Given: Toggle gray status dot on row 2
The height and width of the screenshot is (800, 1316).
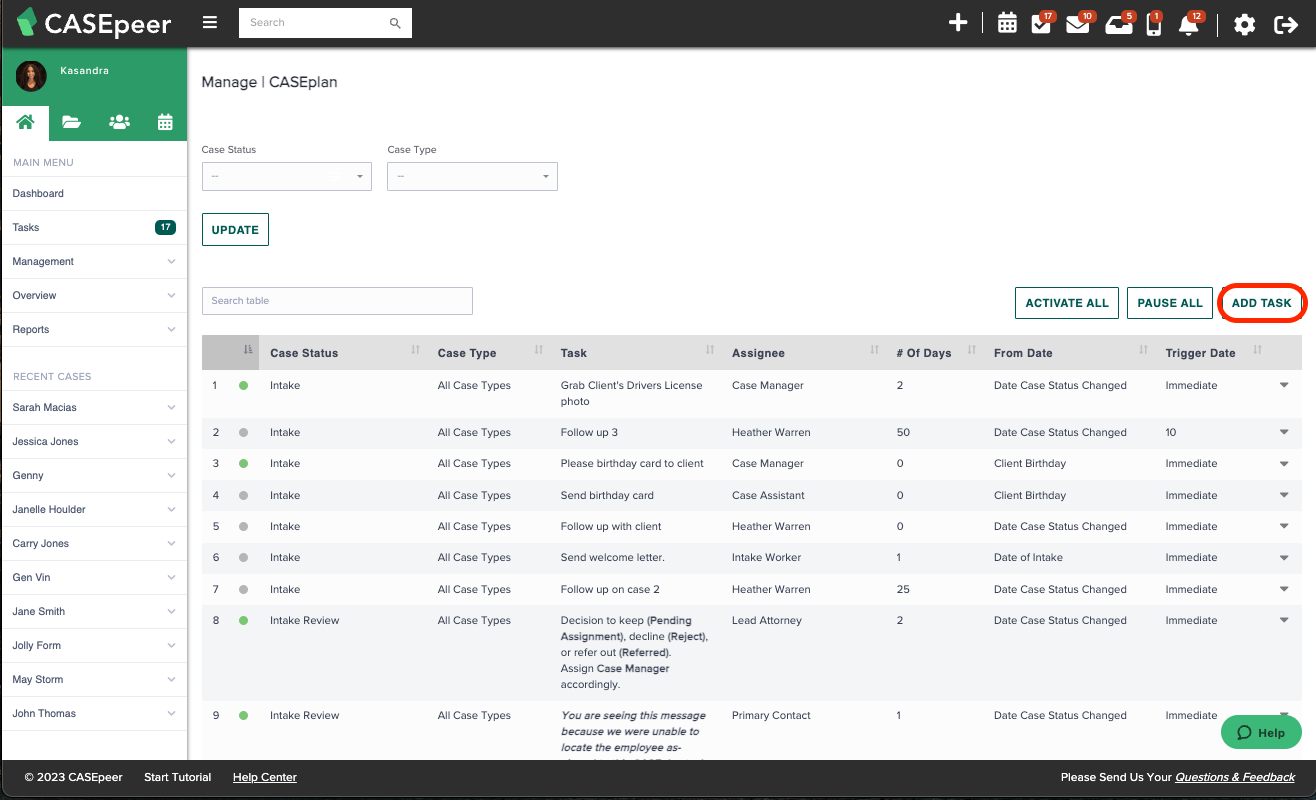Looking at the screenshot, I should [x=243, y=433].
